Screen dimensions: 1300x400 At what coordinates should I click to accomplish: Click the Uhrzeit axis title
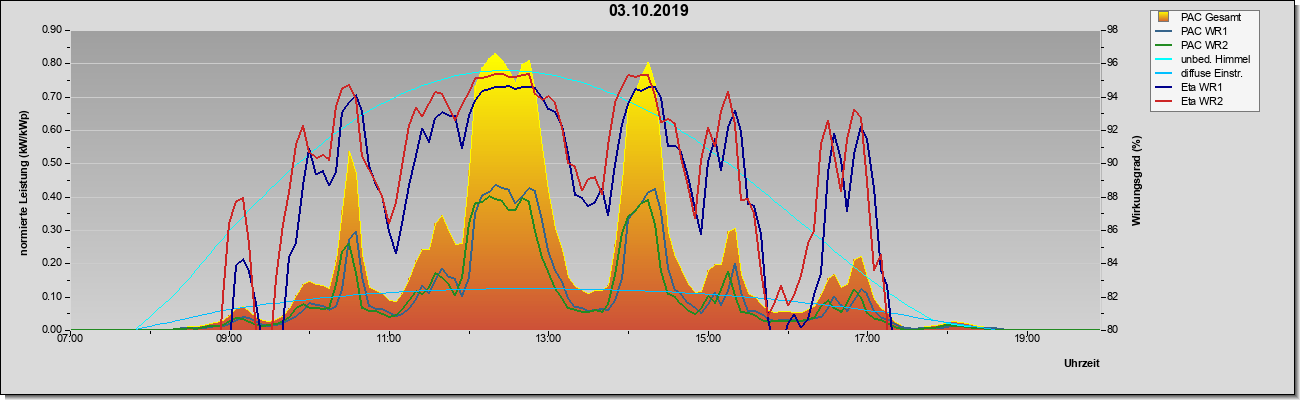[x=1082, y=364]
